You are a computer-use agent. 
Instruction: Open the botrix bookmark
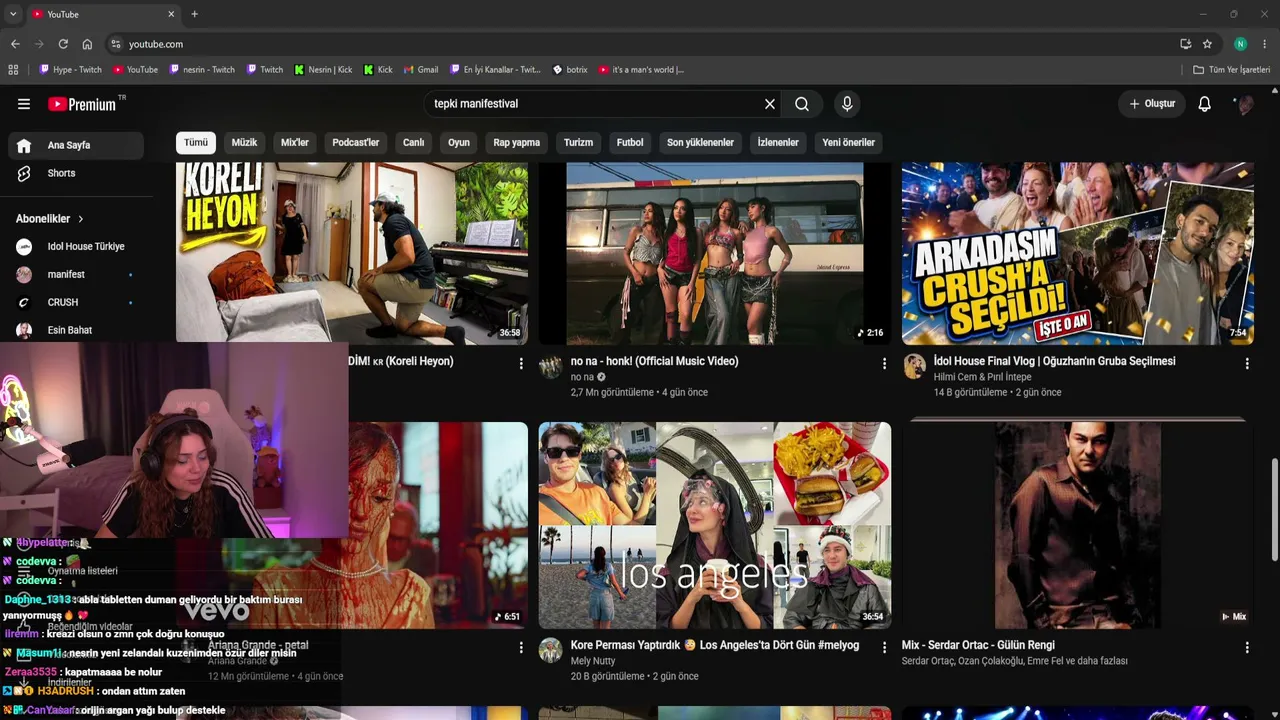570,70
